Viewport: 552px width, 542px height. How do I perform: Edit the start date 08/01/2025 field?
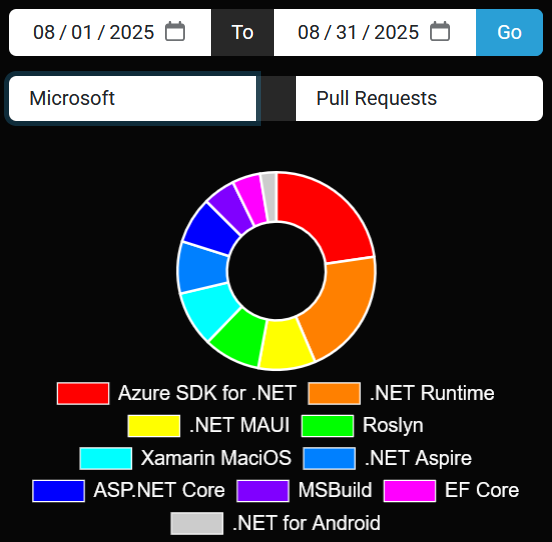110,32
